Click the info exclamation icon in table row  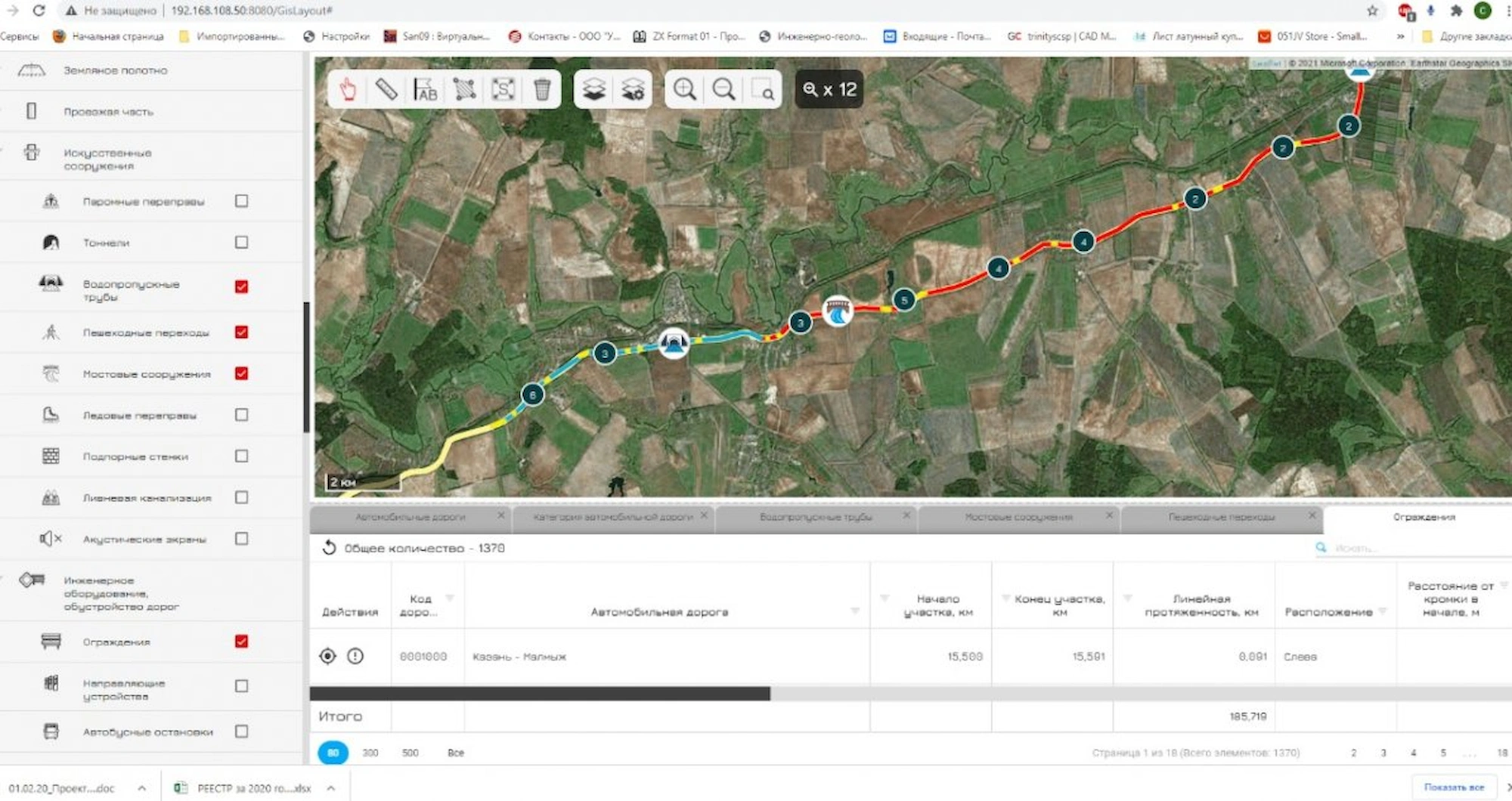(x=355, y=656)
